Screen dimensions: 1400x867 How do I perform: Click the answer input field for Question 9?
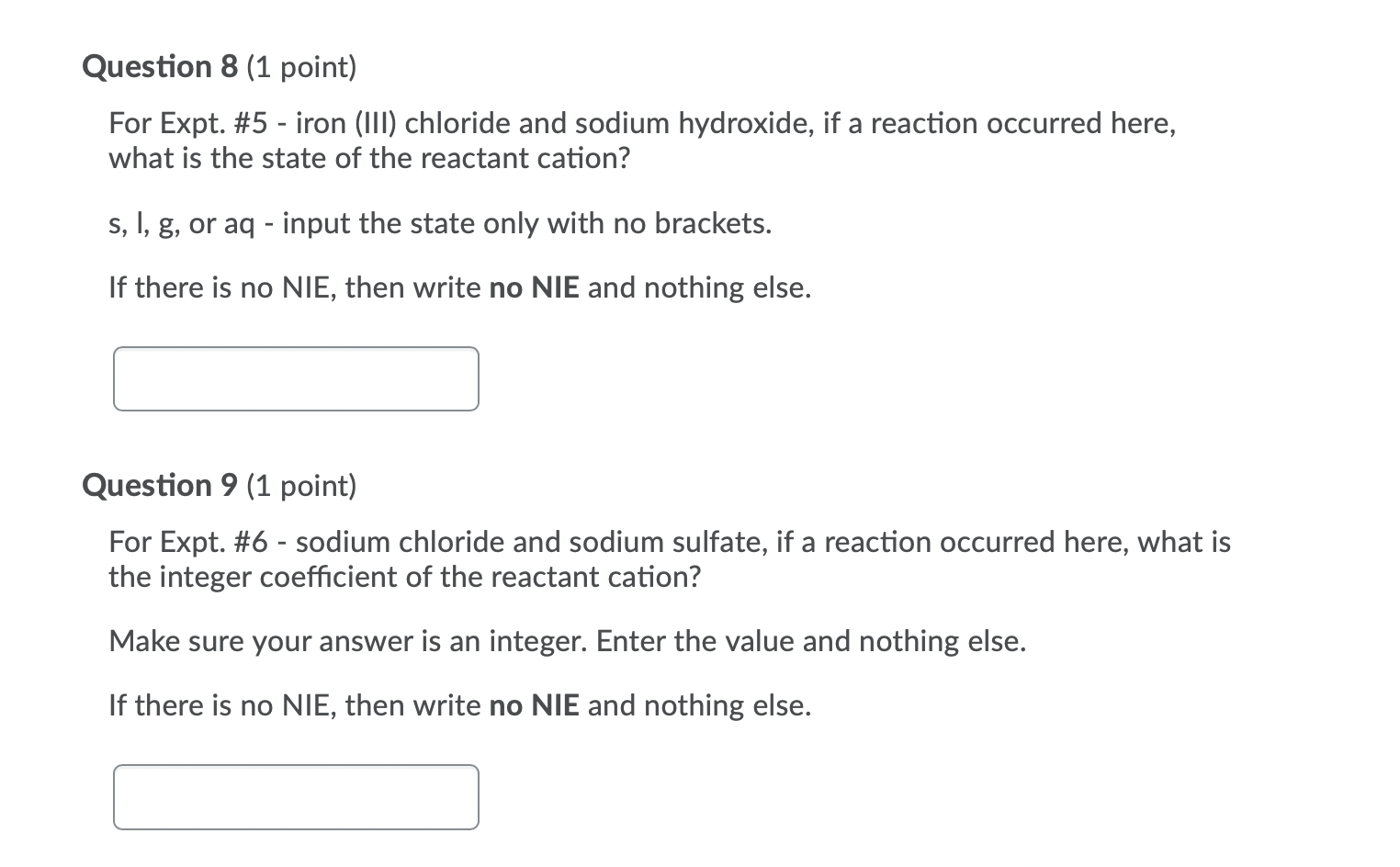pyautogui.click(x=295, y=796)
